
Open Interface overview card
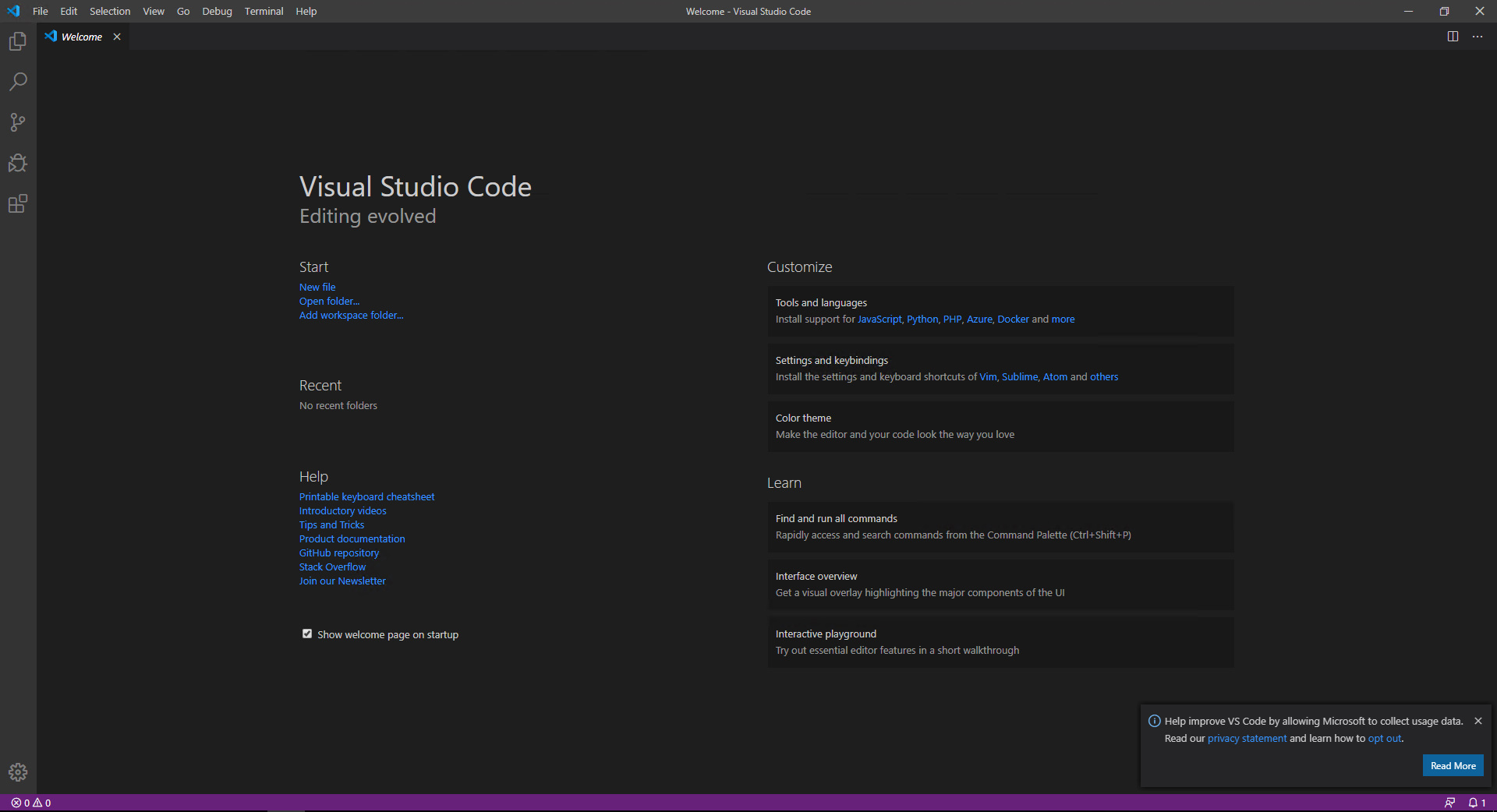point(1000,584)
